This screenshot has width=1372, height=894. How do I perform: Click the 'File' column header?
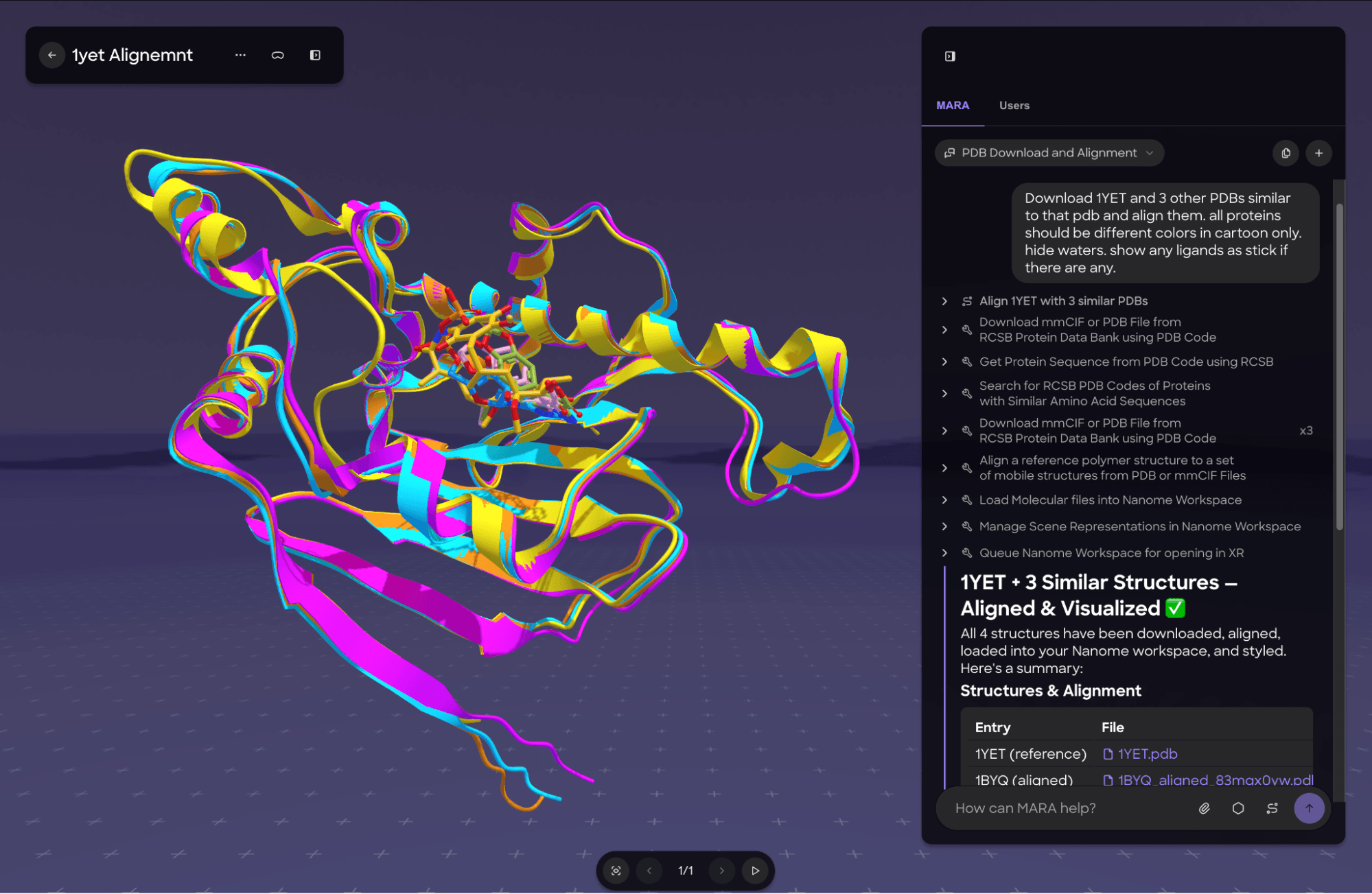(1113, 727)
